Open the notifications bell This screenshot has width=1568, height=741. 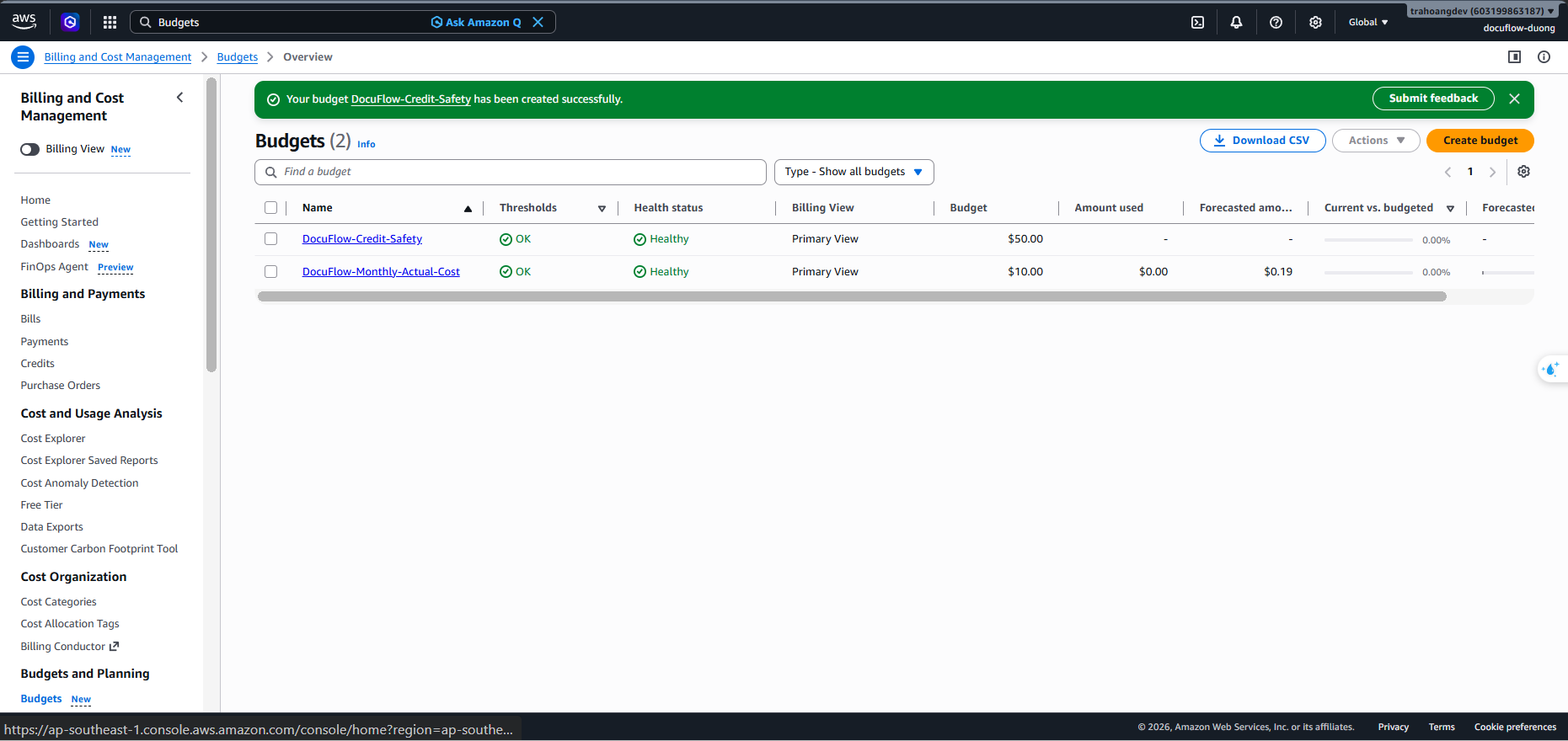coord(1236,23)
